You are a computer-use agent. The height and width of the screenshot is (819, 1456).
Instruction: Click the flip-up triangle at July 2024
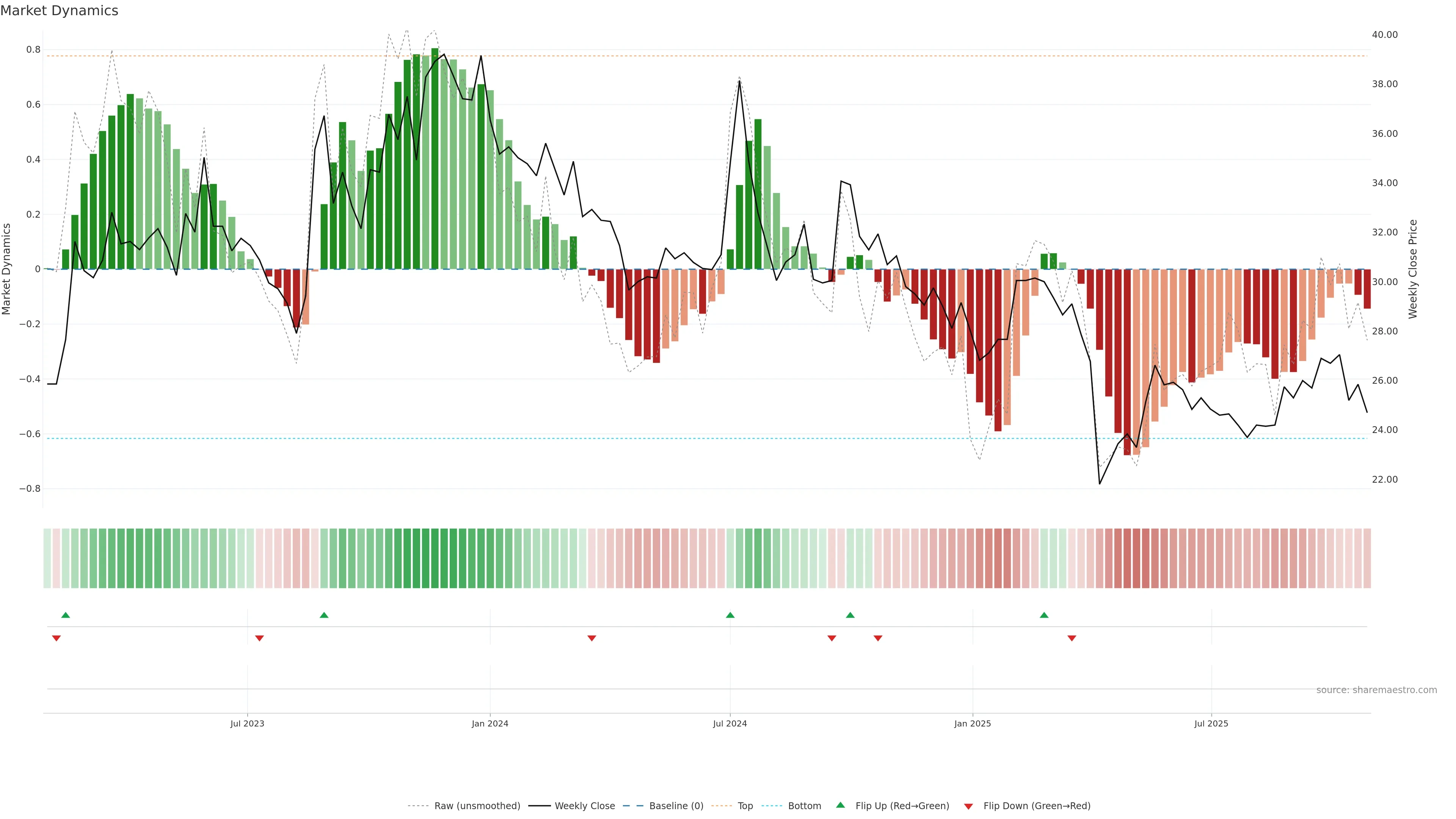730,615
